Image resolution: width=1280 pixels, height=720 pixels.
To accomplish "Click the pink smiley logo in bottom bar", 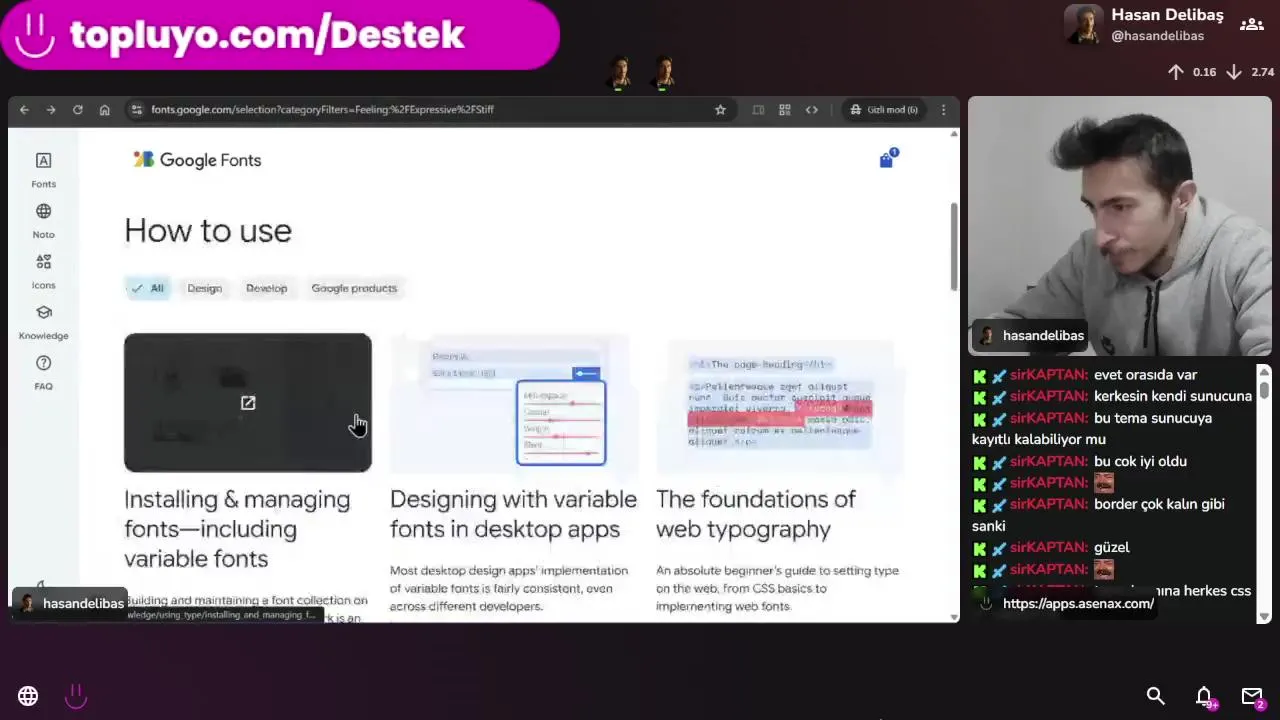I will pos(76,696).
